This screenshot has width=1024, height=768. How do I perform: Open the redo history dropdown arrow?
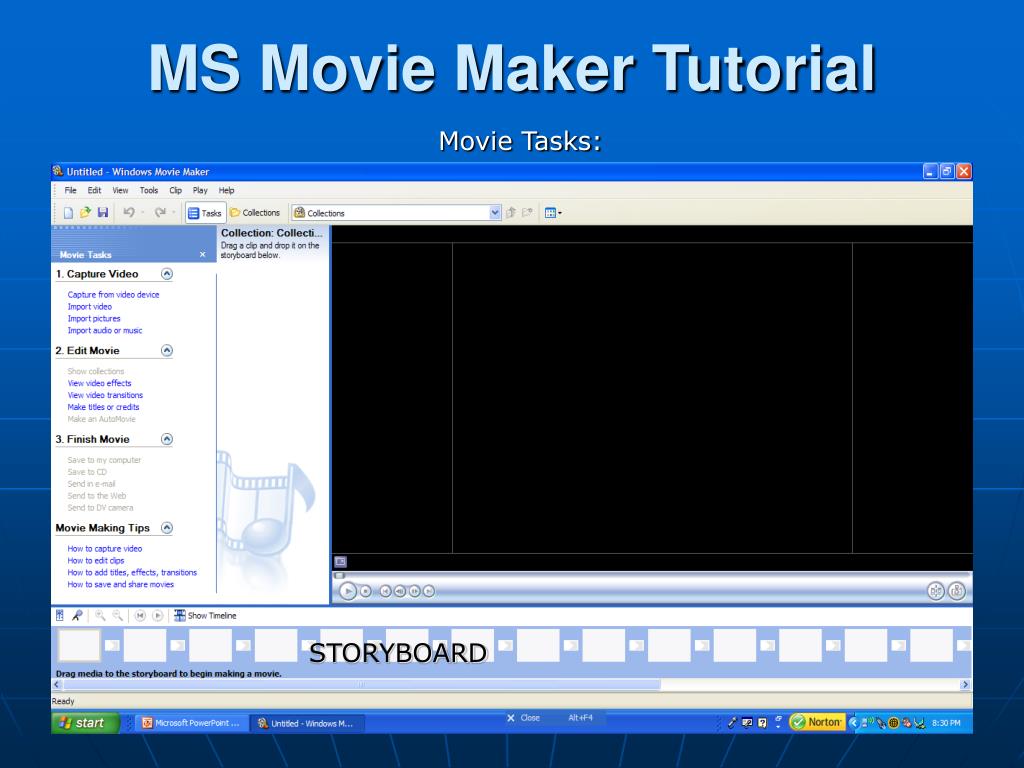pyautogui.click(x=173, y=212)
